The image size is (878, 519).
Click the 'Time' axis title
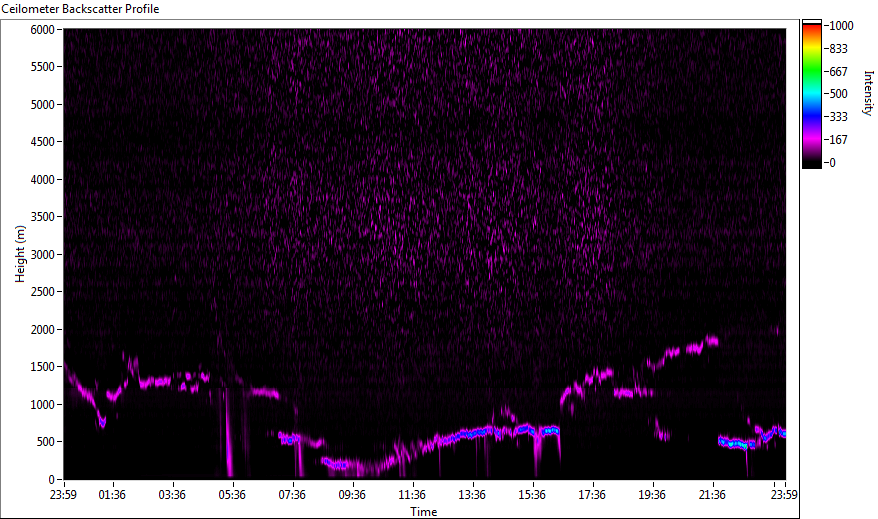point(424,512)
